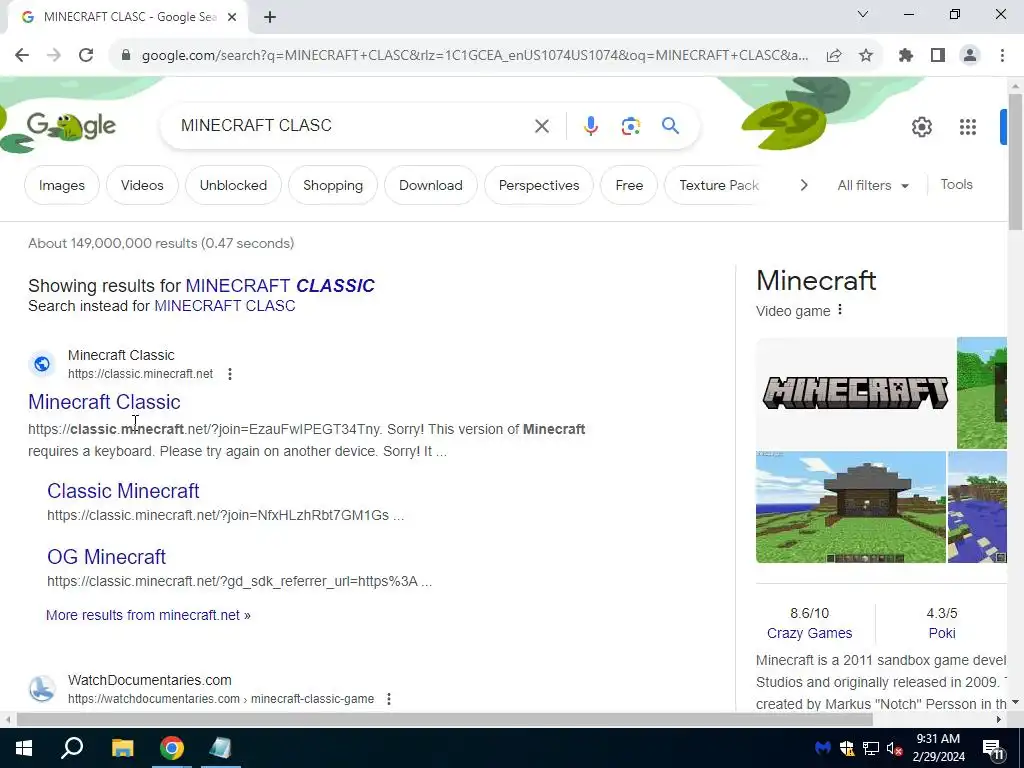Open Google quick settings gear

pos(921,127)
